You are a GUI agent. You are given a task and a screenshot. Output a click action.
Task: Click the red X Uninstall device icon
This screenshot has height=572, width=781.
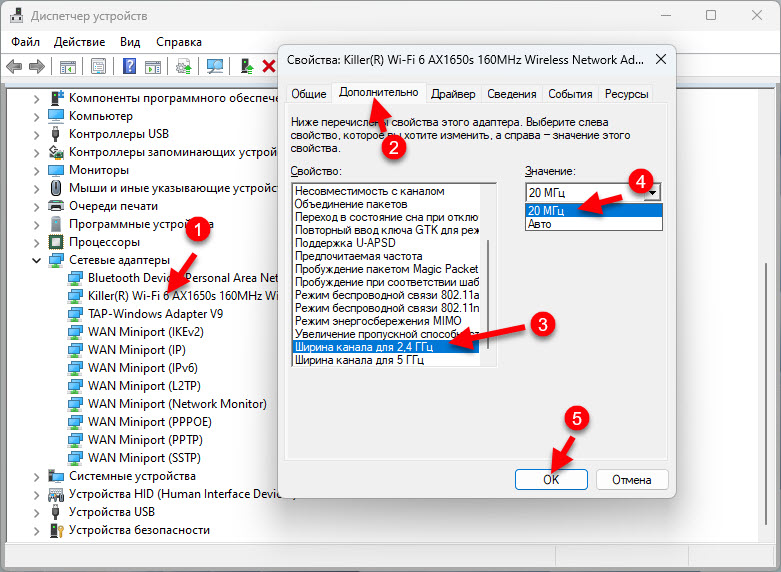268,66
